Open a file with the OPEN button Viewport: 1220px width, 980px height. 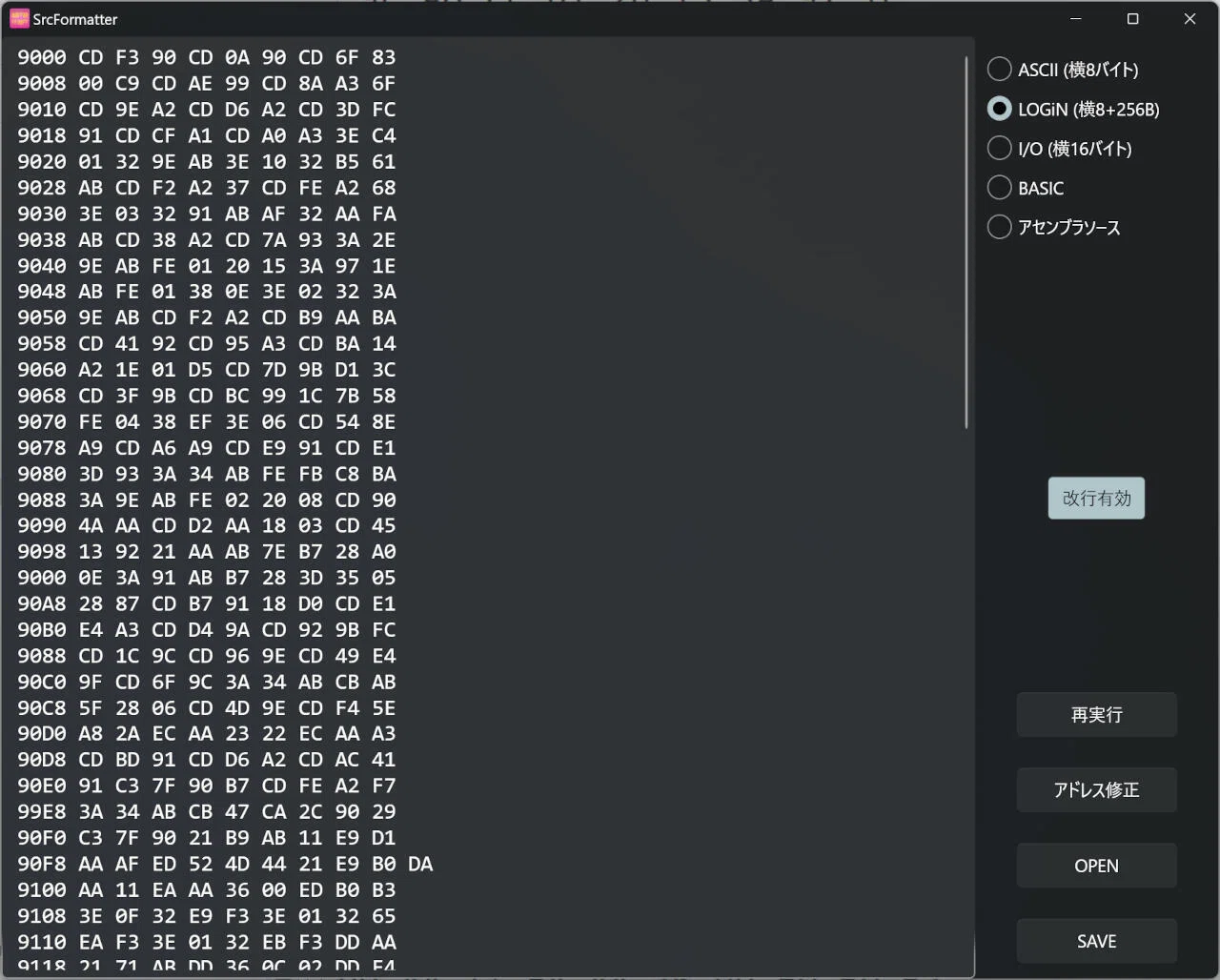pos(1096,866)
